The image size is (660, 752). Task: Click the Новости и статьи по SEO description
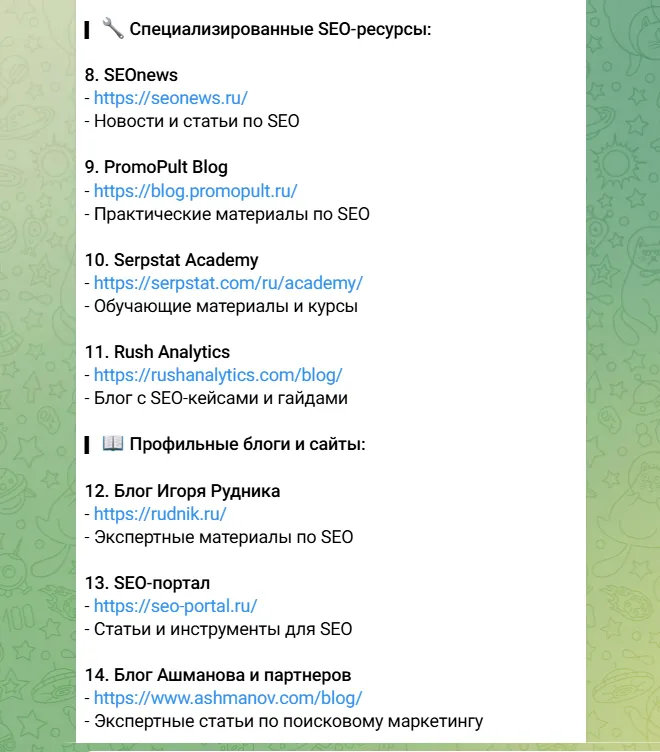pyautogui.click(x=197, y=121)
